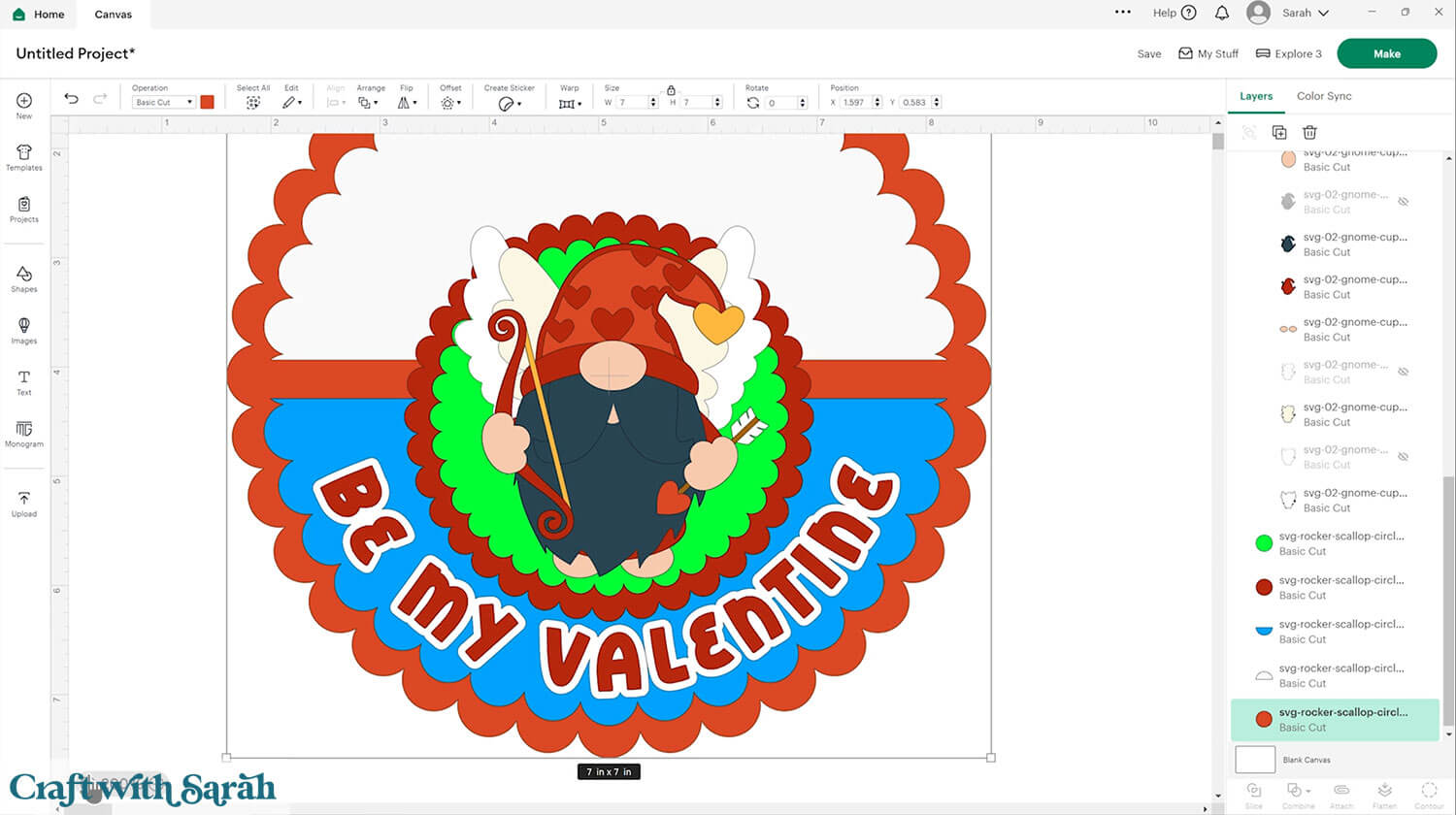The width and height of the screenshot is (1456, 815).
Task: Duplicate the selected layer
Action: (1279, 132)
